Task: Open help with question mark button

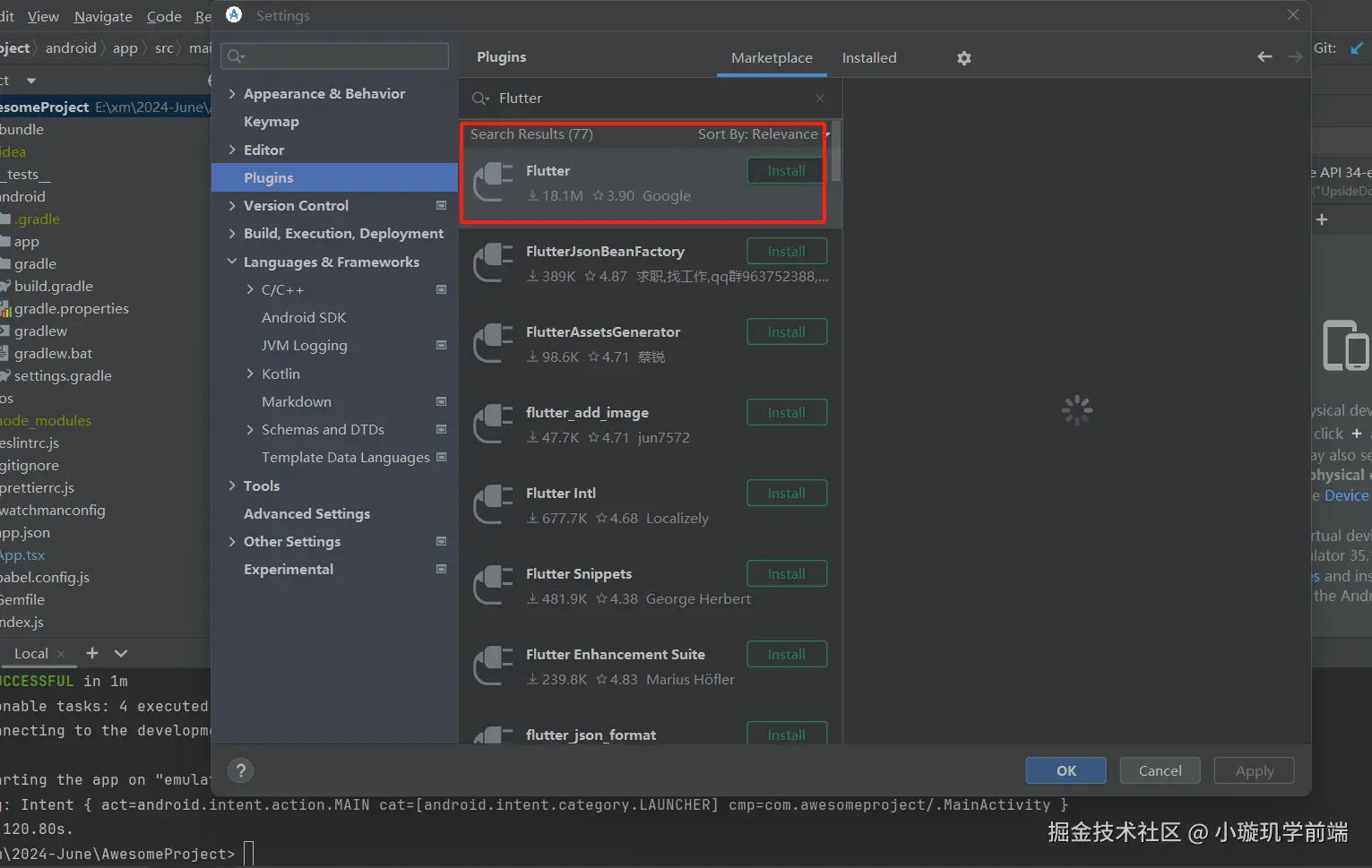Action: [240, 770]
